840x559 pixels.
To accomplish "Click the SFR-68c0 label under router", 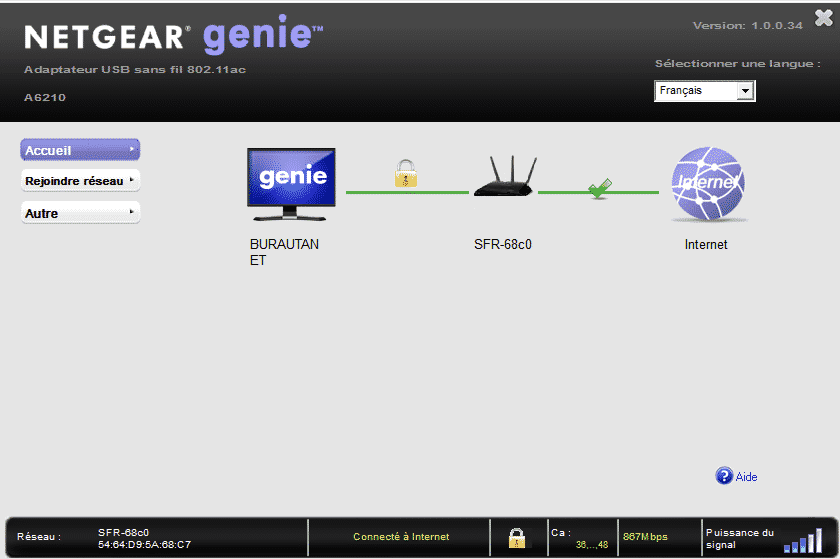I will pyautogui.click(x=502, y=244).
